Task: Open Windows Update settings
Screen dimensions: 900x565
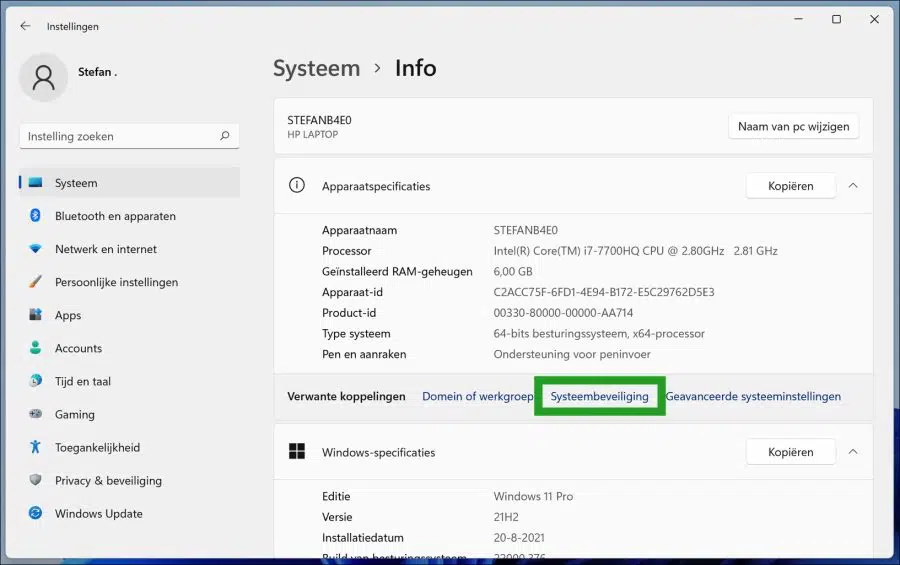Action: coord(130,513)
